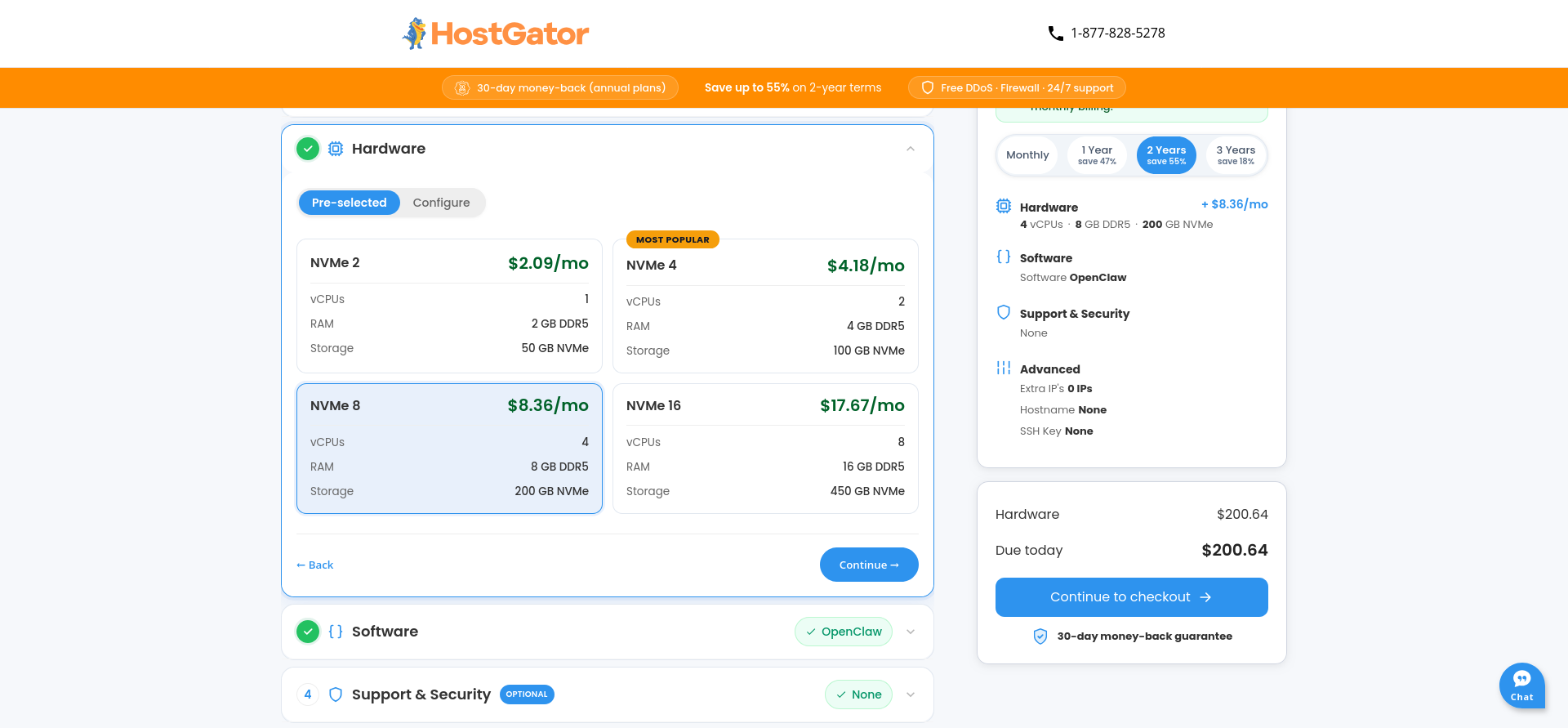Click Software OpenClaw in summary

(x=1073, y=278)
